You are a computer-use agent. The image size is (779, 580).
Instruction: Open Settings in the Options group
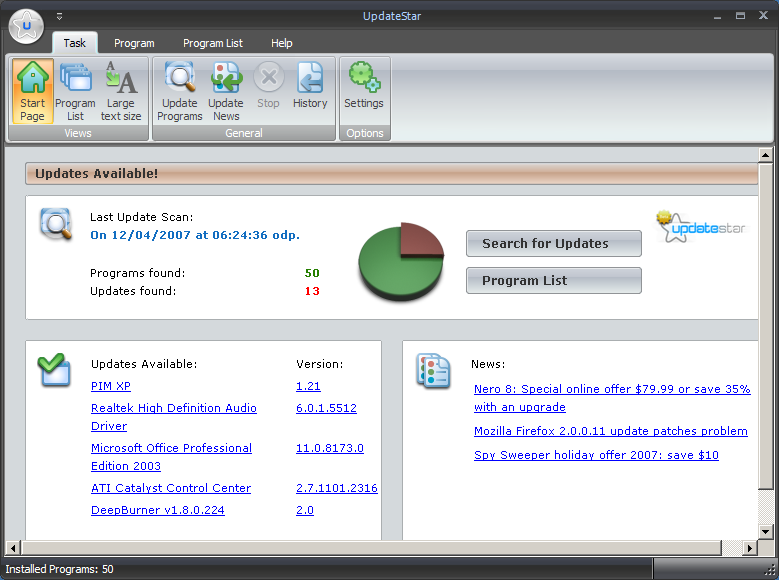click(364, 85)
